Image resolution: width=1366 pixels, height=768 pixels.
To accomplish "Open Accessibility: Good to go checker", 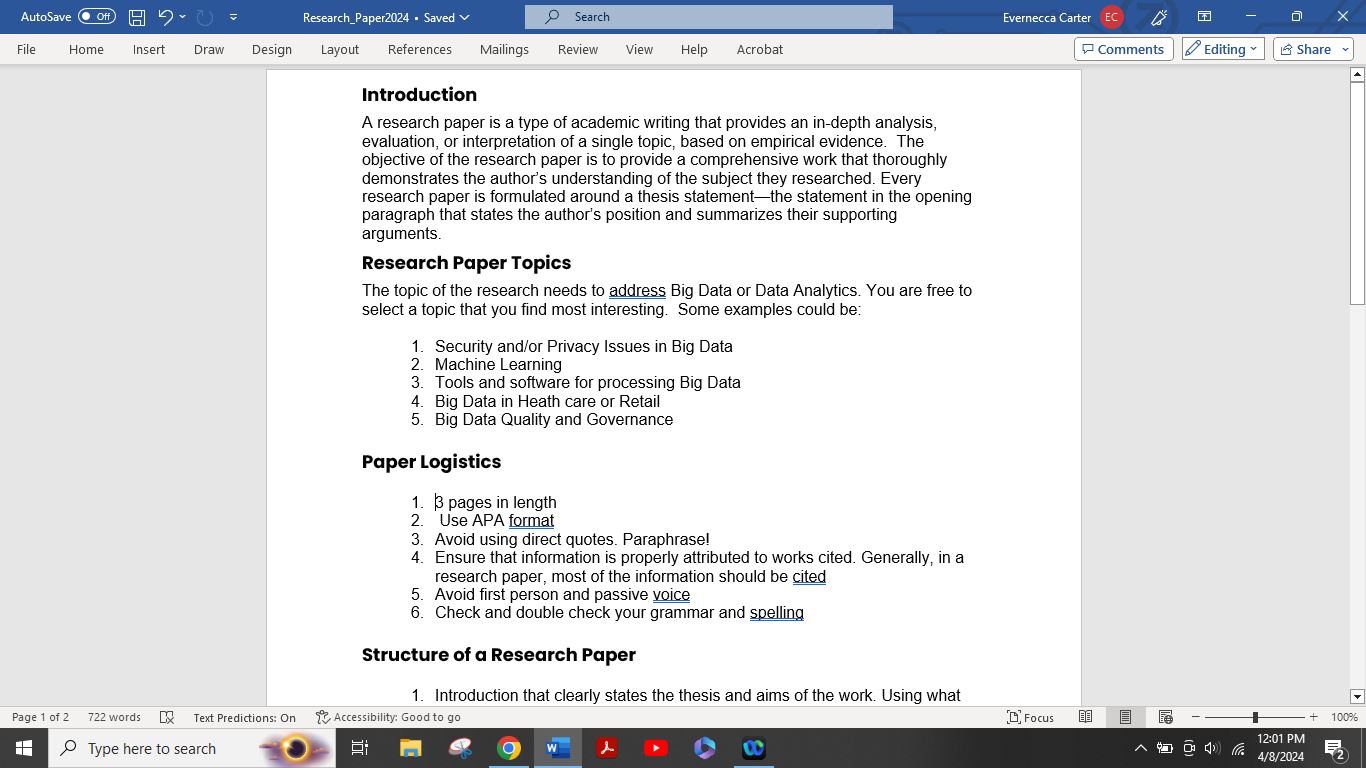I will [388, 717].
